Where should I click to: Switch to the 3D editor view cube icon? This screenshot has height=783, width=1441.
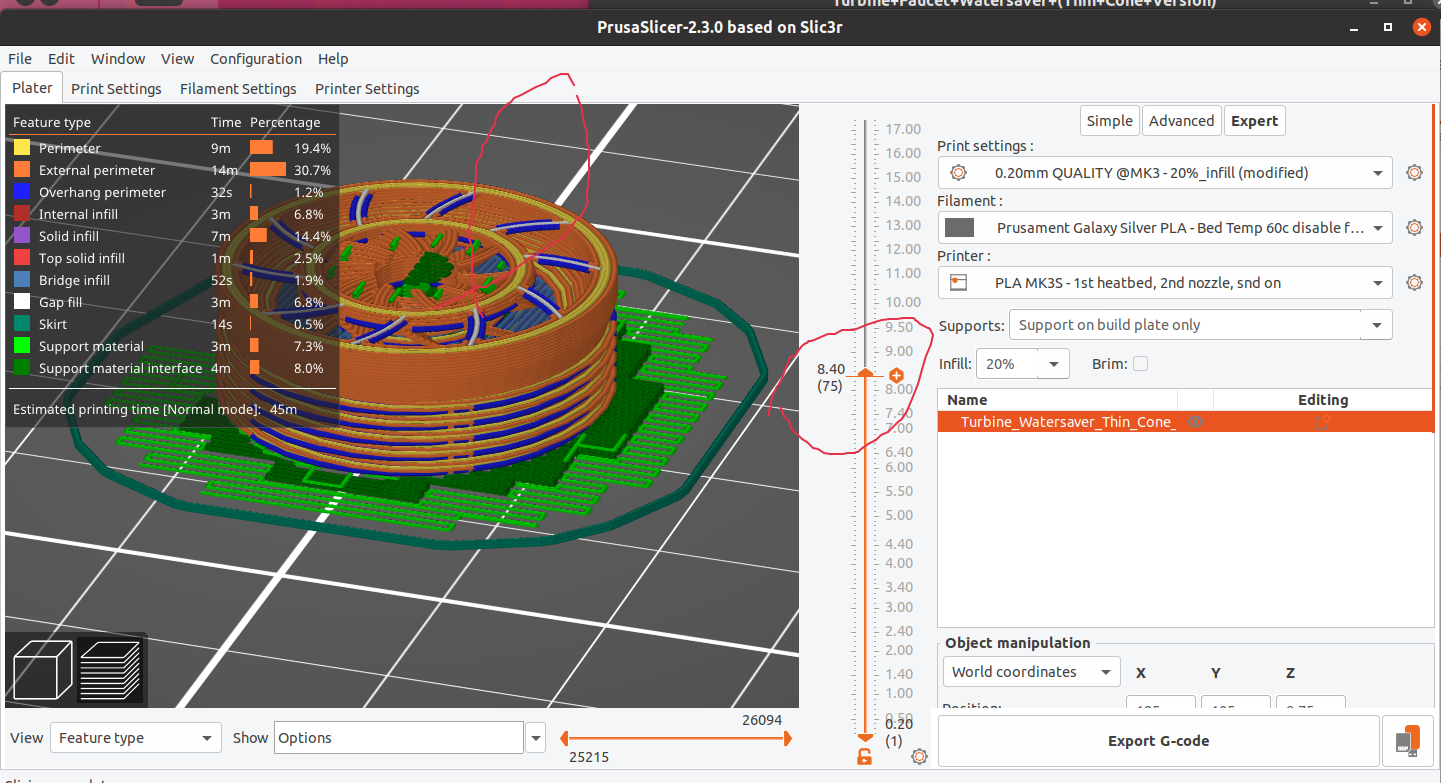[40, 670]
